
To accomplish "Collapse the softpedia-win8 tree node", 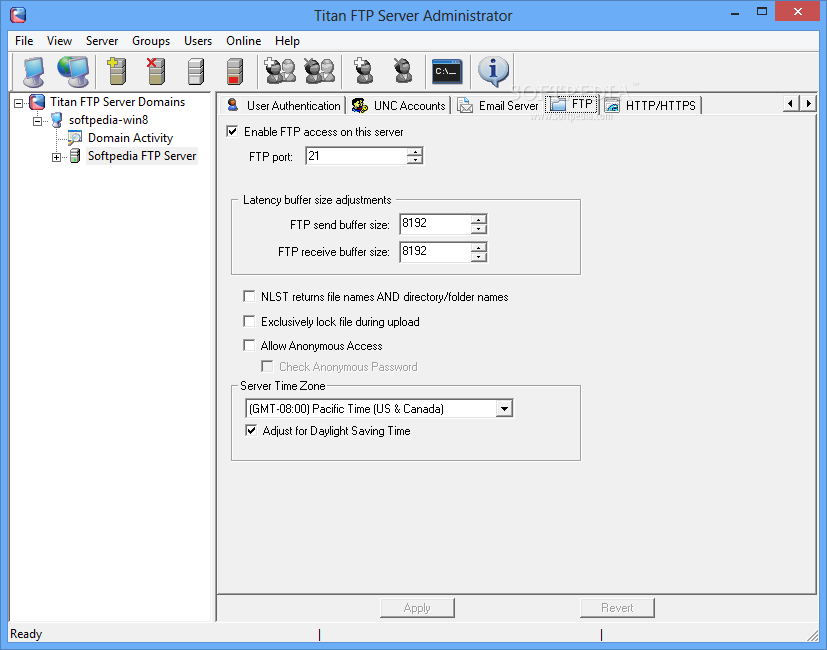I will click(x=37, y=121).
